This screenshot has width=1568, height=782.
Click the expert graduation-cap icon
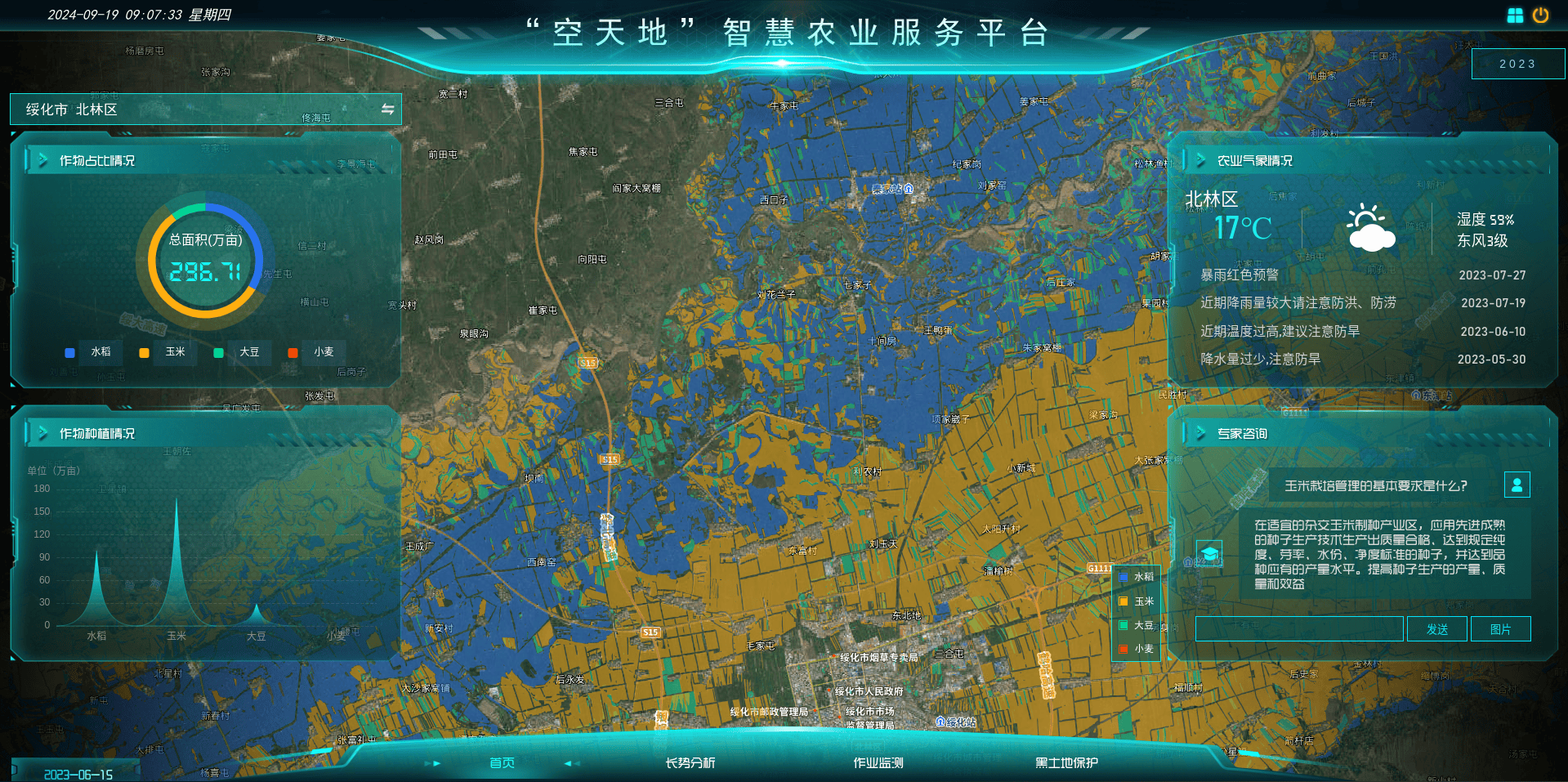click(1209, 554)
